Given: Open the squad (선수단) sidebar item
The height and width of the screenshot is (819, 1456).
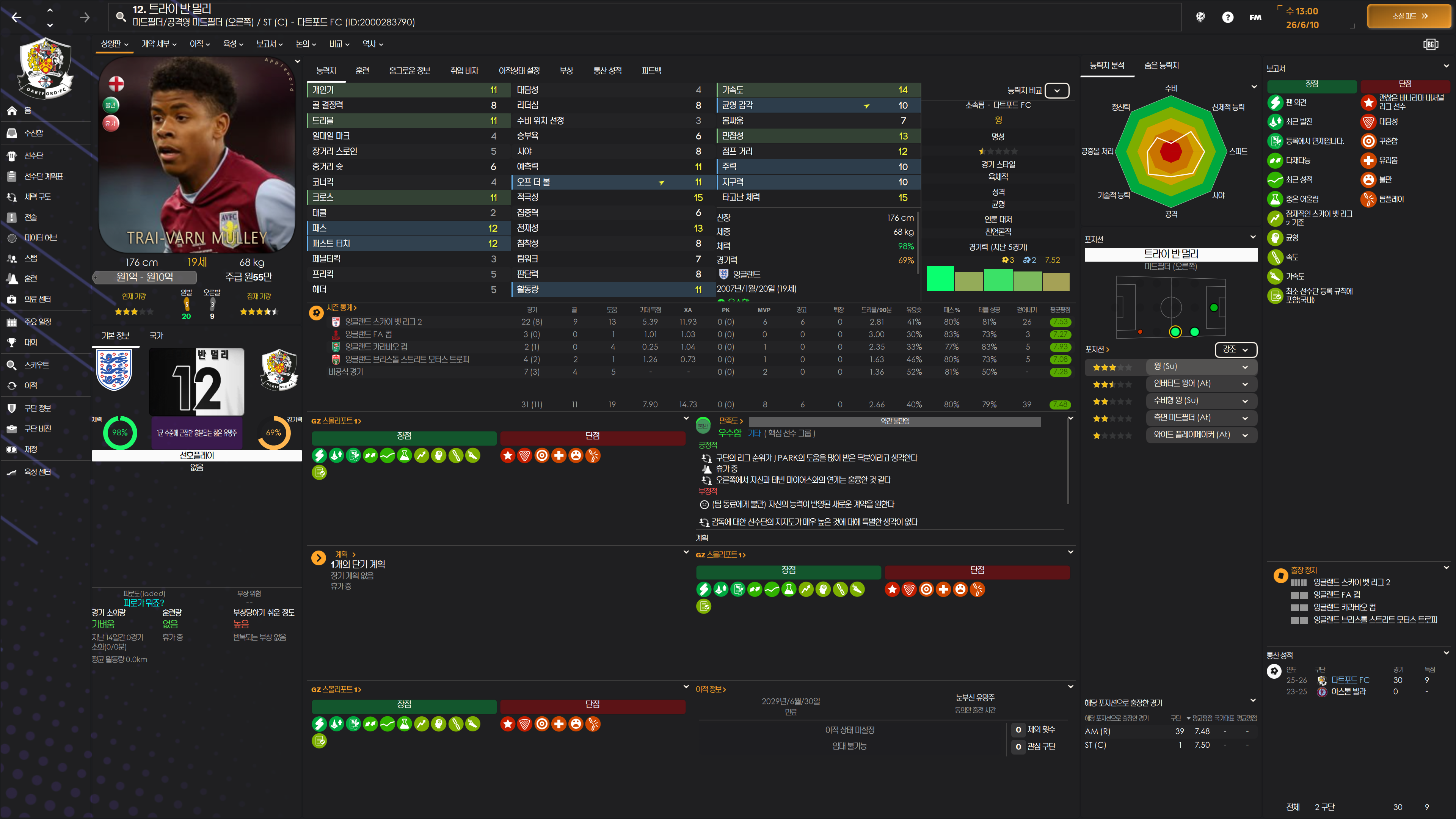Looking at the screenshot, I should [34, 155].
